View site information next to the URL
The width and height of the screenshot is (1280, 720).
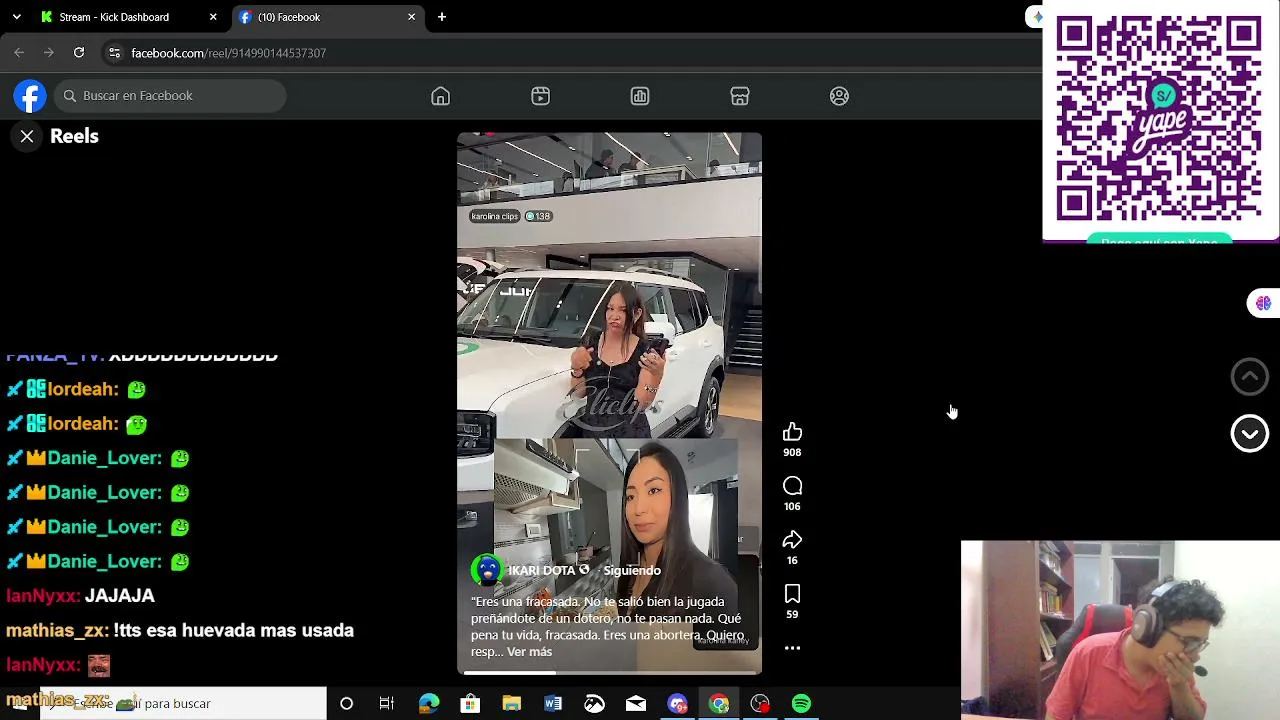point(114,53)
